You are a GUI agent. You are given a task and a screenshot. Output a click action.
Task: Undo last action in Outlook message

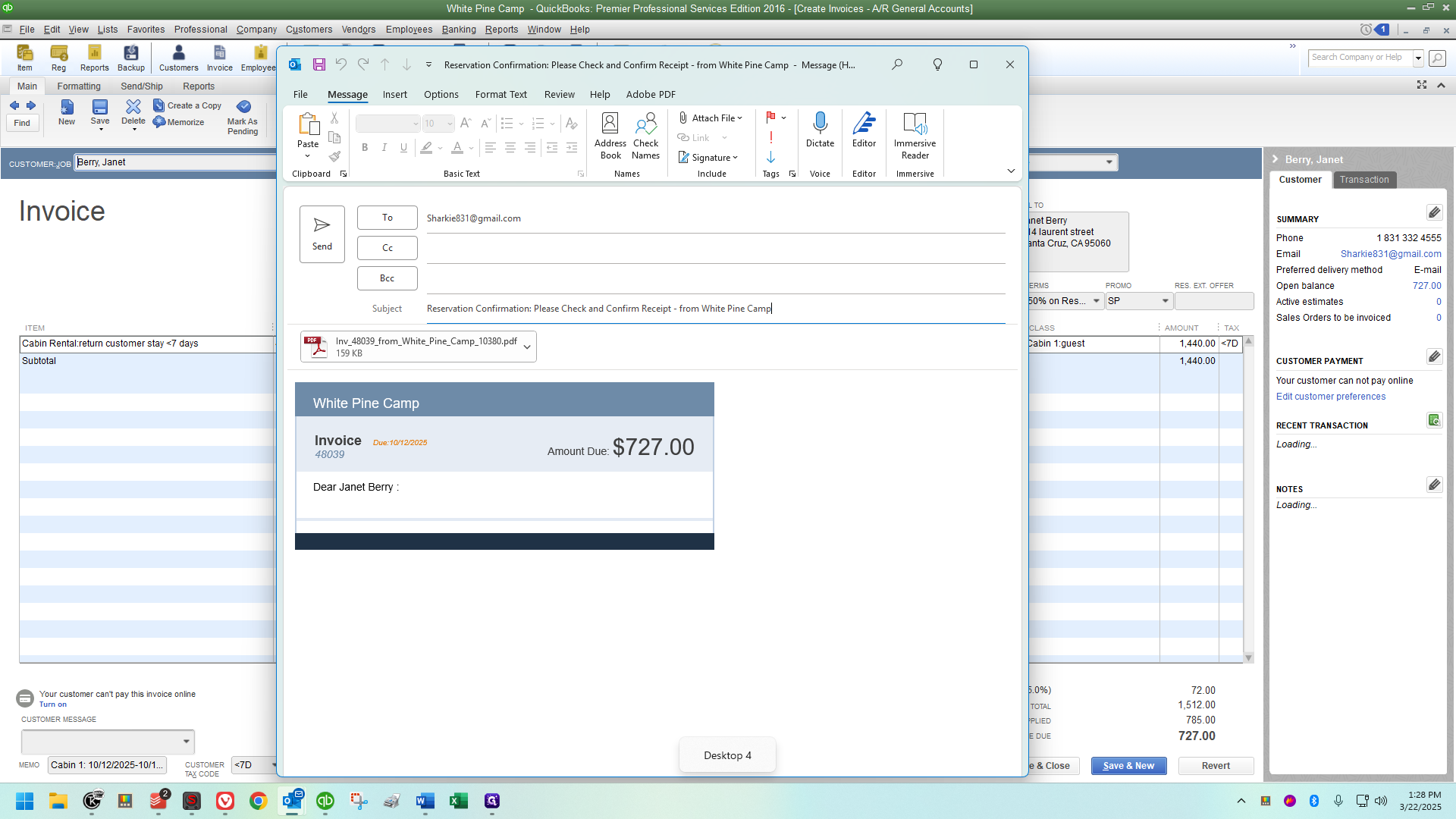(x=341, y=64)
